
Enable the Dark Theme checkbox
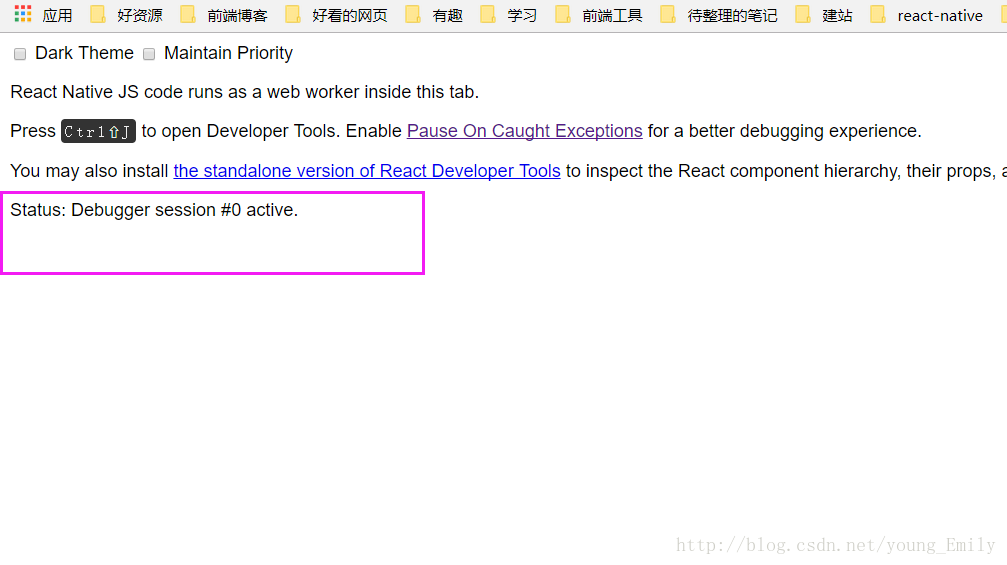(20, 54)
